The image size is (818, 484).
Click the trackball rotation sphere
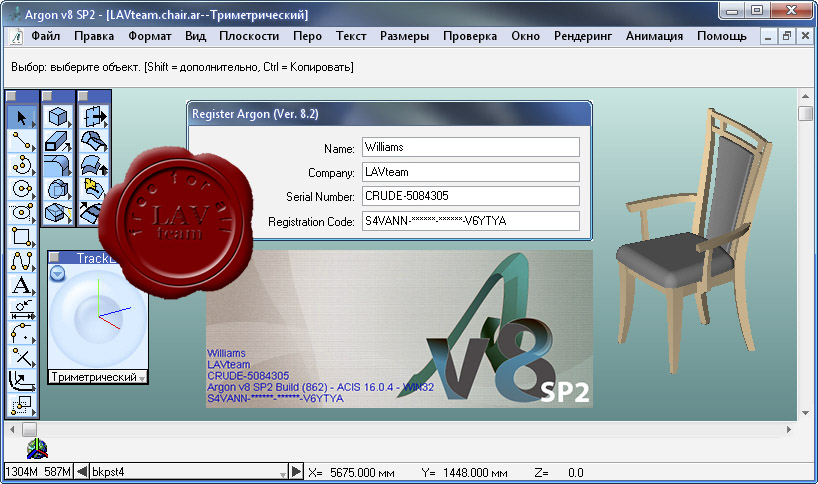click(98, 318)
